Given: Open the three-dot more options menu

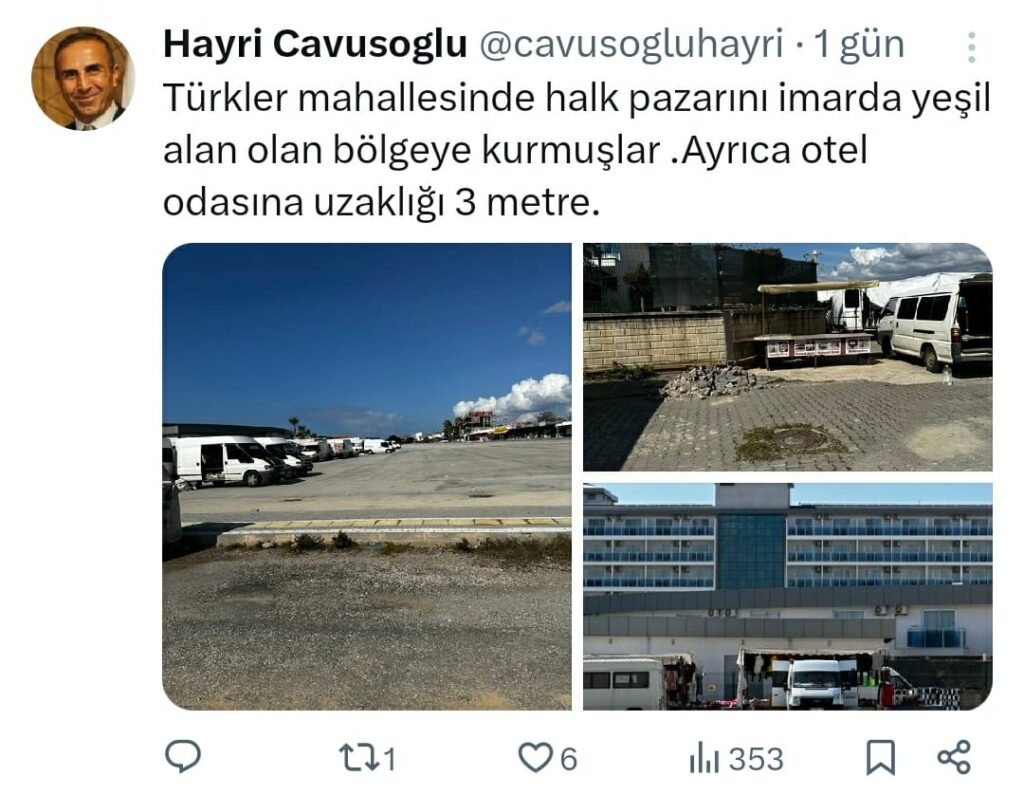Looking at the screenshot, I should click(x=972, y=47).
